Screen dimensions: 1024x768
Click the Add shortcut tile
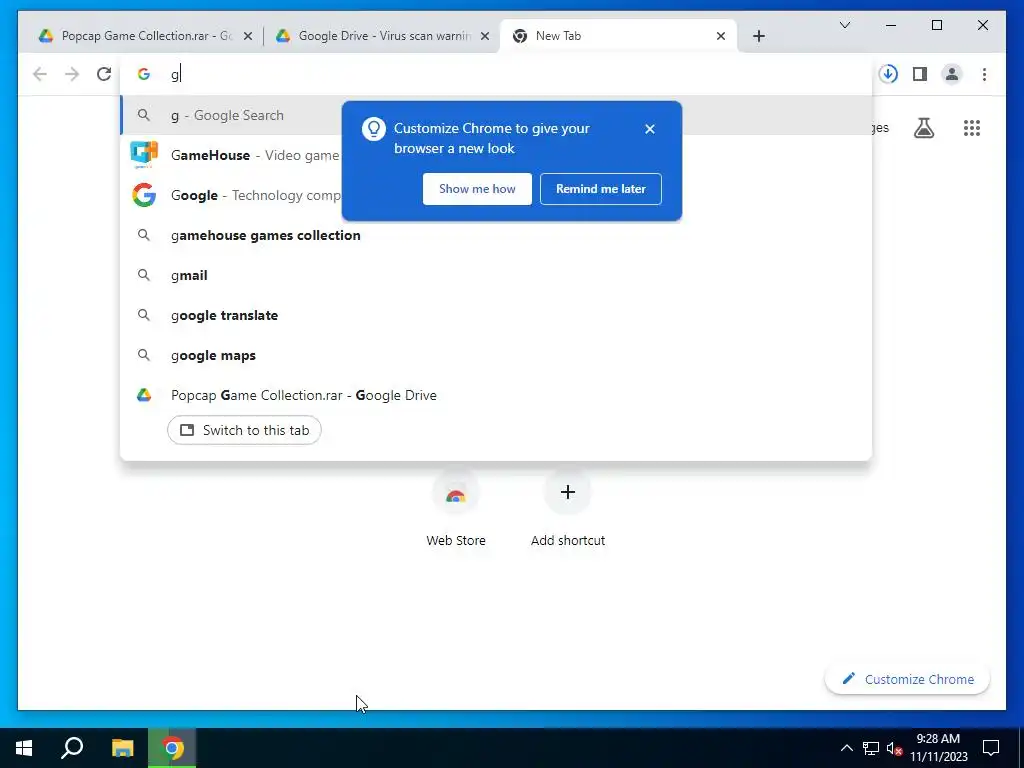pyautogui.click(x=568, y=509)
